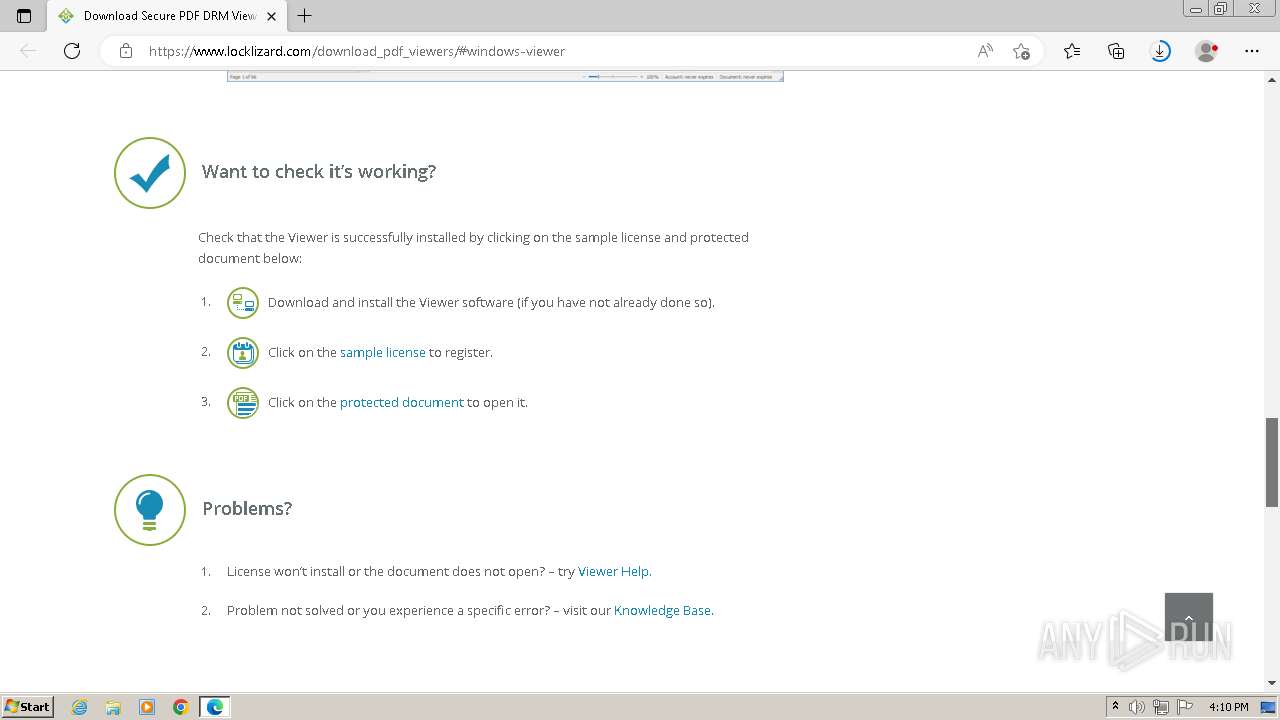Select the Edge taskbar button
Image resolution: width=1280 pixels, height=720 pixels.
(x=215, y=707)
